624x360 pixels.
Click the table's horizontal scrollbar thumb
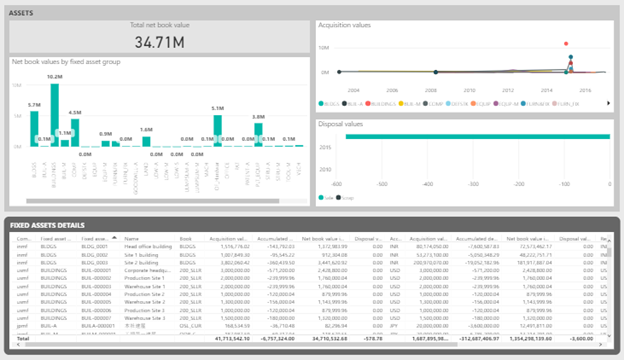tap(241, 344)
